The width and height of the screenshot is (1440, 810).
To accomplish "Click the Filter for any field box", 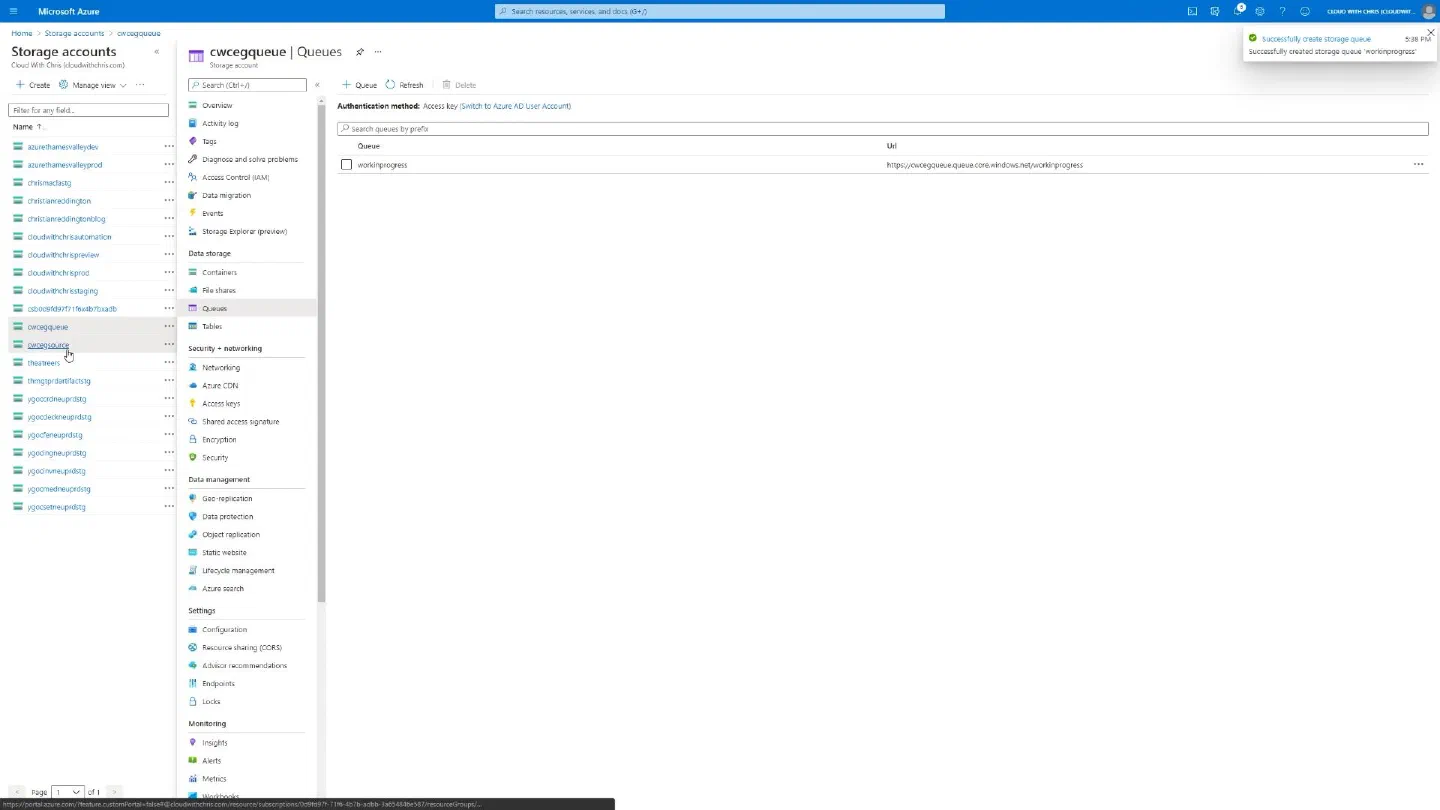I will point(88,110).
